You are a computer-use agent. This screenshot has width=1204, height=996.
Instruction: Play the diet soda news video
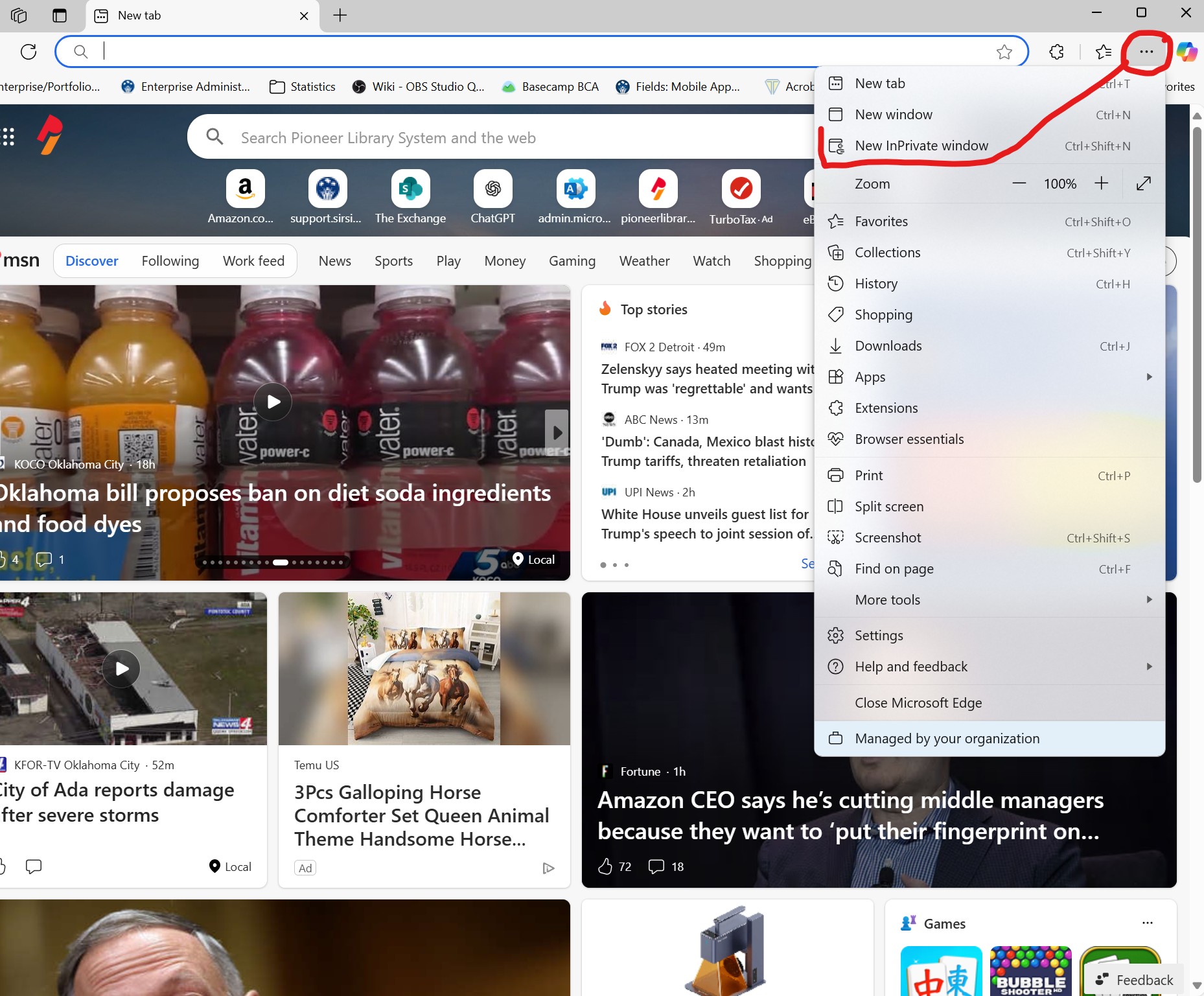(273, 402)
